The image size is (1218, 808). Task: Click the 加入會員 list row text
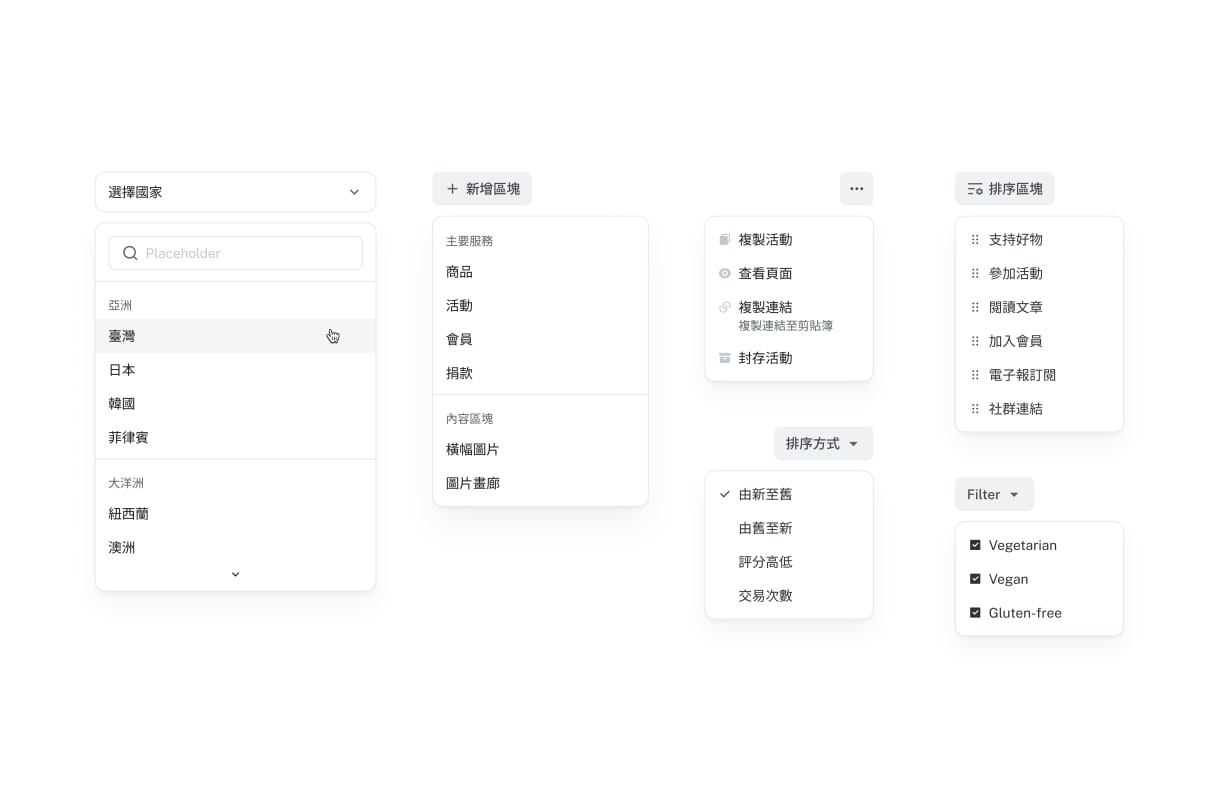pos(1016,341)
